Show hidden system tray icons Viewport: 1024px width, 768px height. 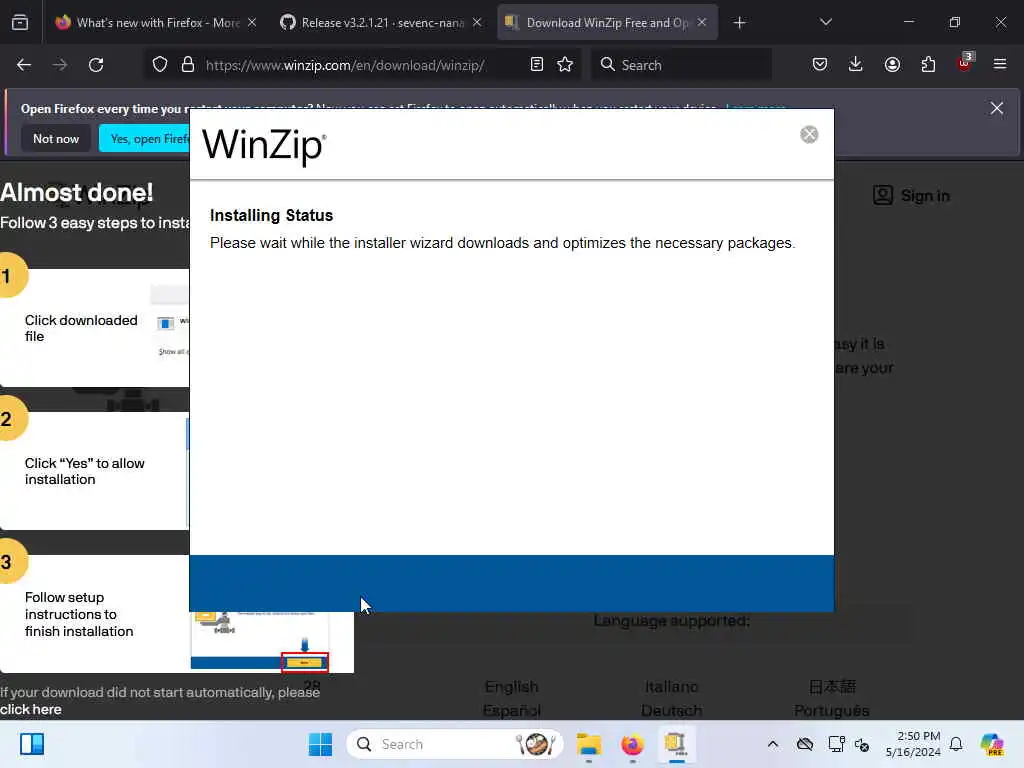tap(773, 744)
